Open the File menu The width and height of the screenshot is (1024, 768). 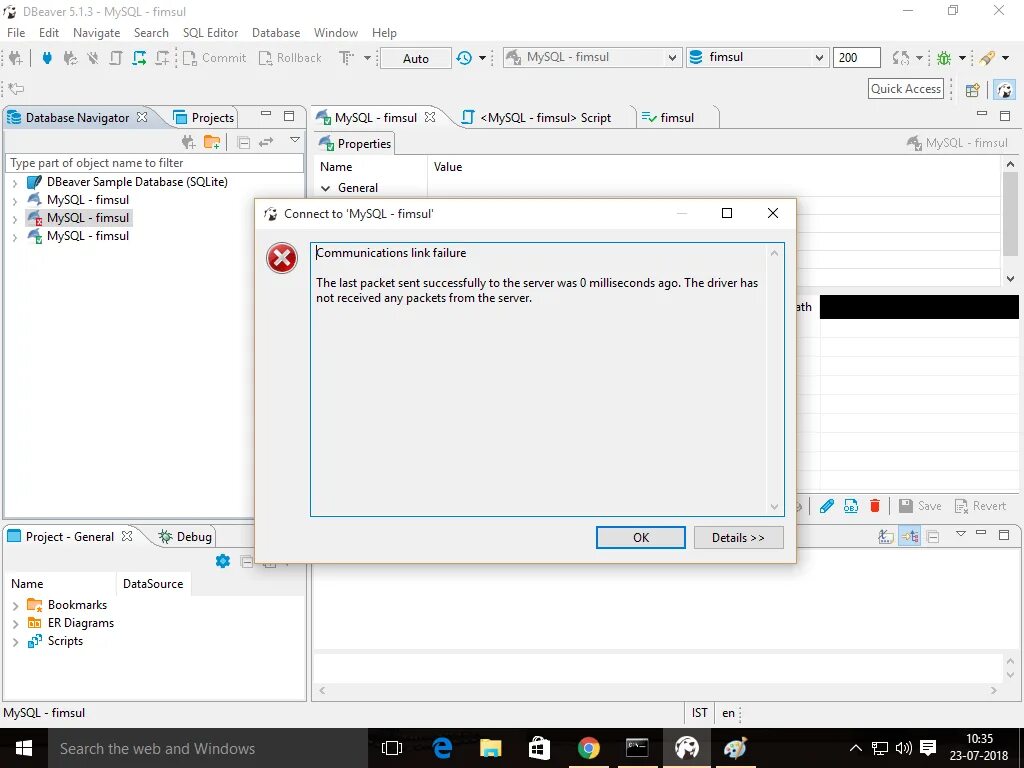click(x=16, y=33)
